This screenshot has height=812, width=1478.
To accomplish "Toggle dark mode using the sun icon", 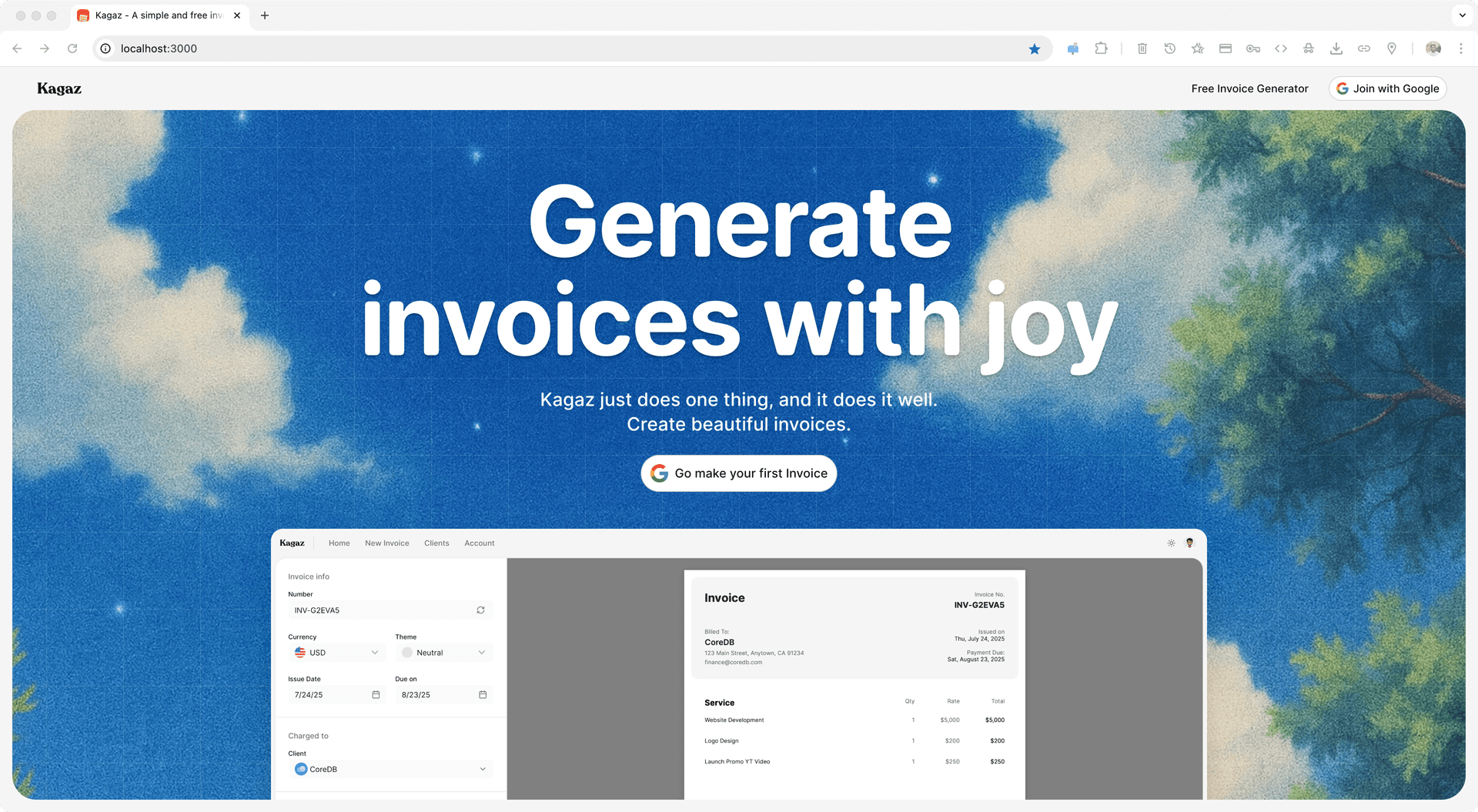I will pyautogui.click(x=1171, y=543).
